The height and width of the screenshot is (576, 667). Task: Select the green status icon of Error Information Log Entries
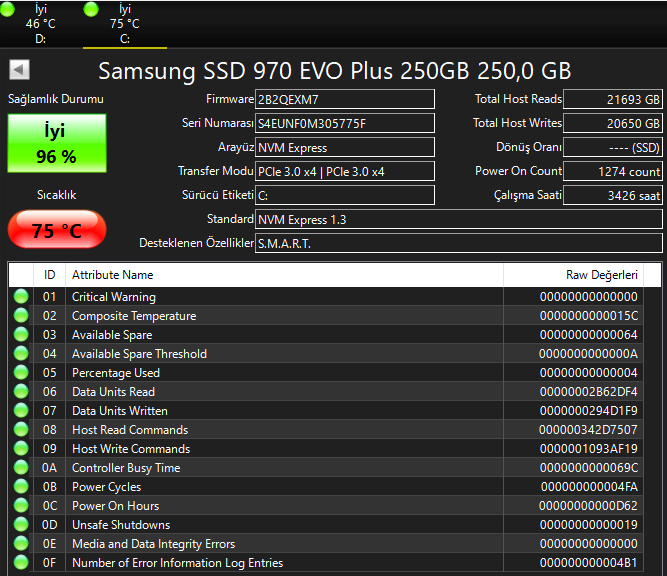pos(21,562)
